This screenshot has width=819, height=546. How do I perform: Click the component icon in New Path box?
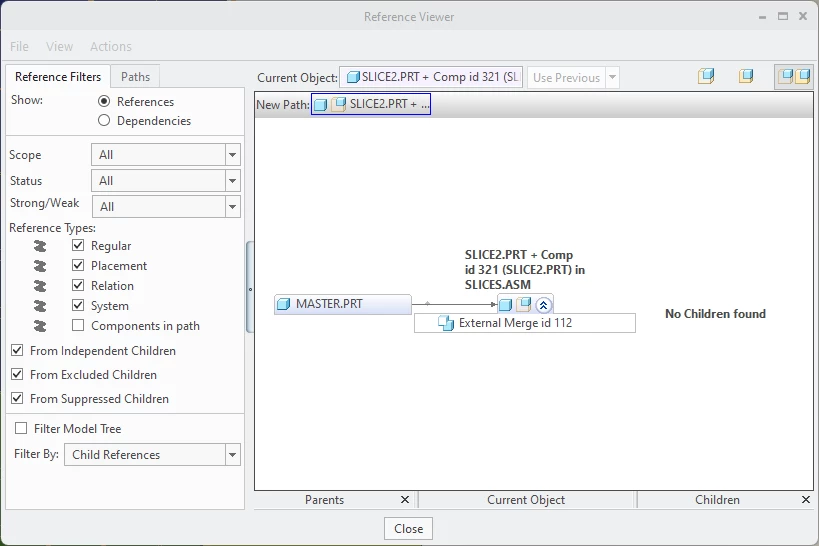click(x=339, y=104)
